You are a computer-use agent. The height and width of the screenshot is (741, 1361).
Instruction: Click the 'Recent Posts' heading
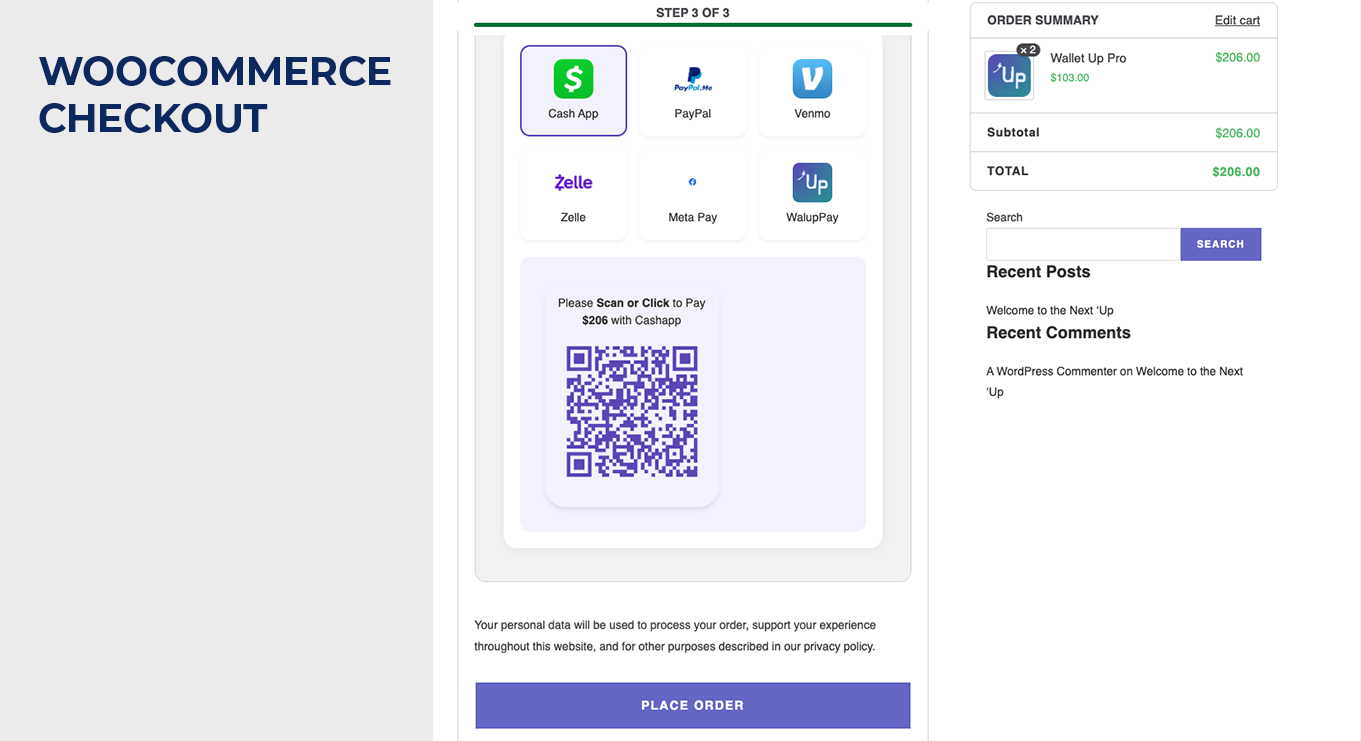(x=1038, y=272)
